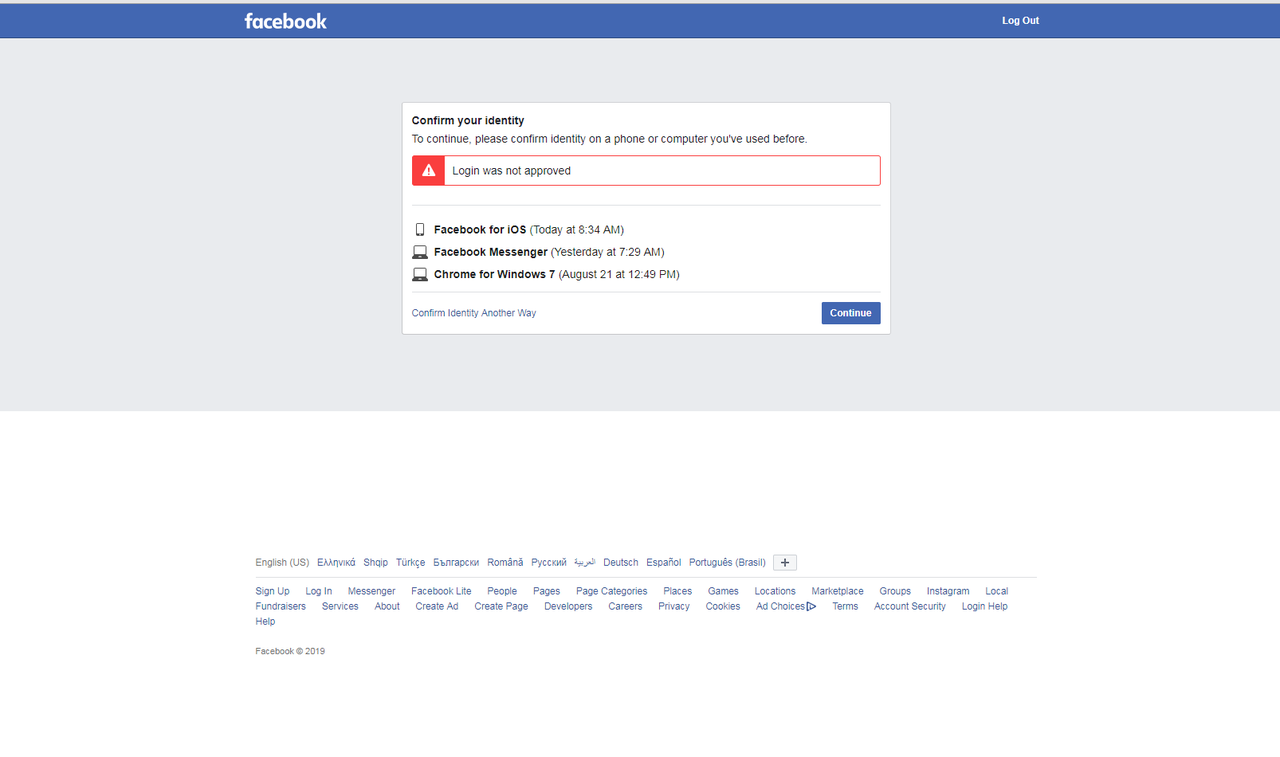The height and width of the screenshot is (757, 1280).
Task: Open the Services footer link
Action: coord(340,607)
